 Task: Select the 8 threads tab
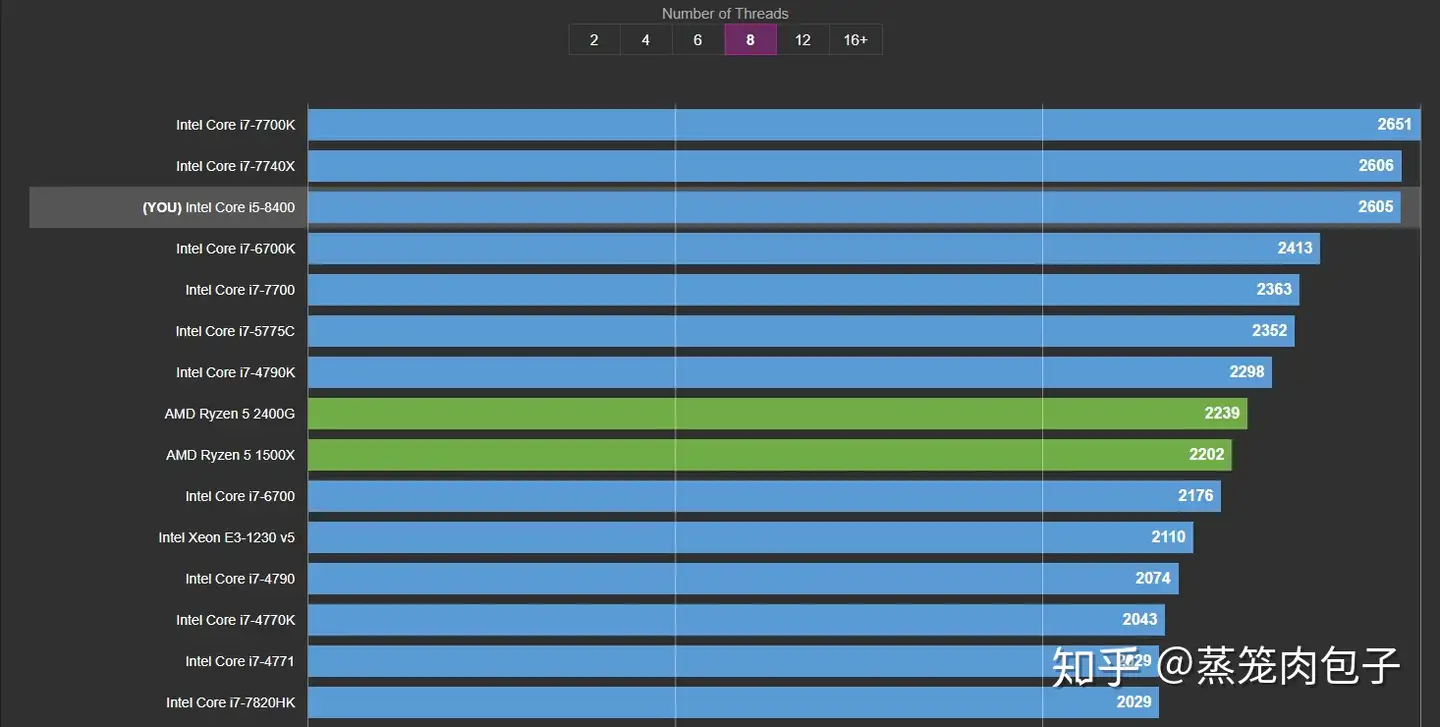750,40
